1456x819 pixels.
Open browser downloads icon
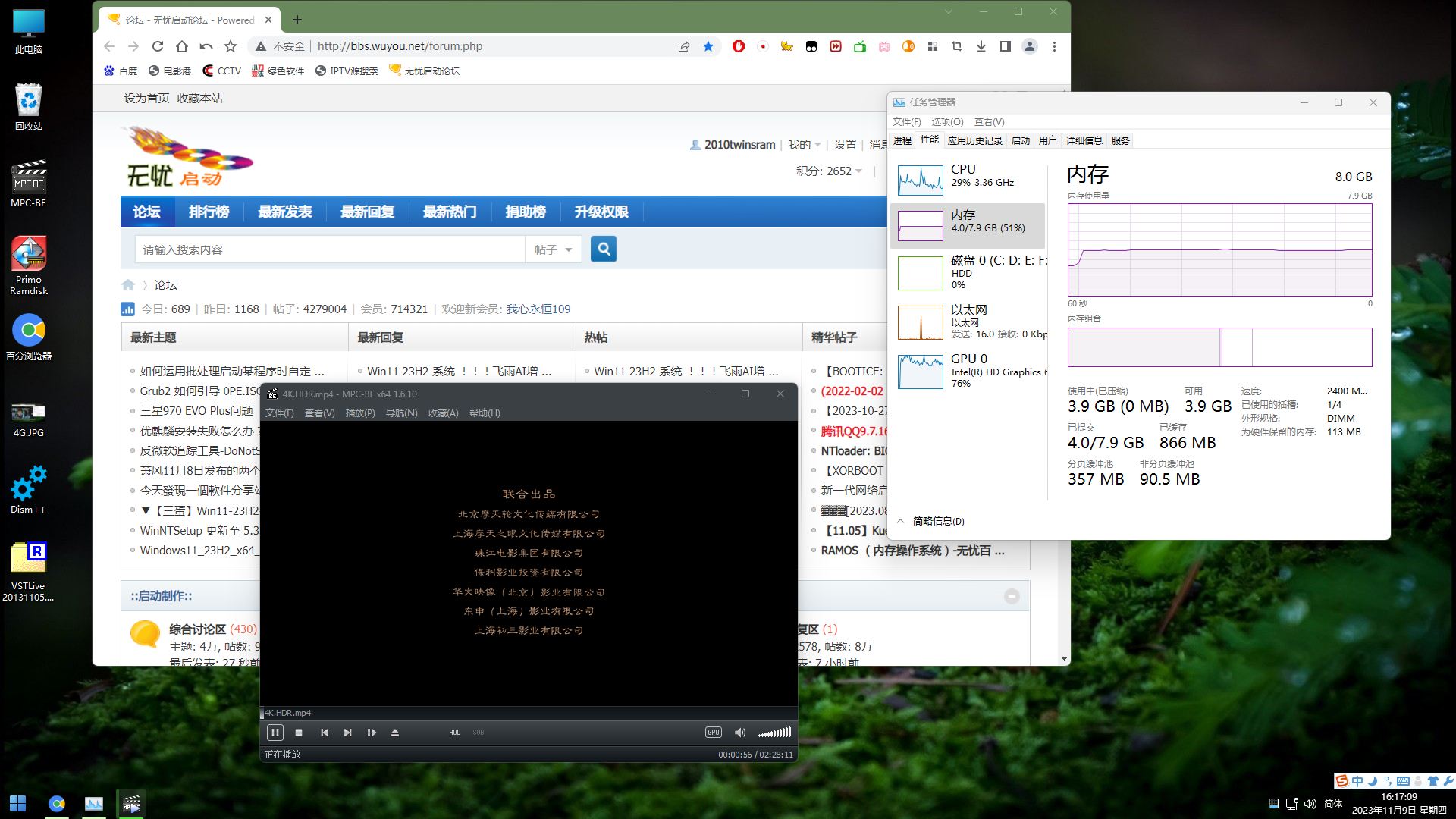pos(981,46)
